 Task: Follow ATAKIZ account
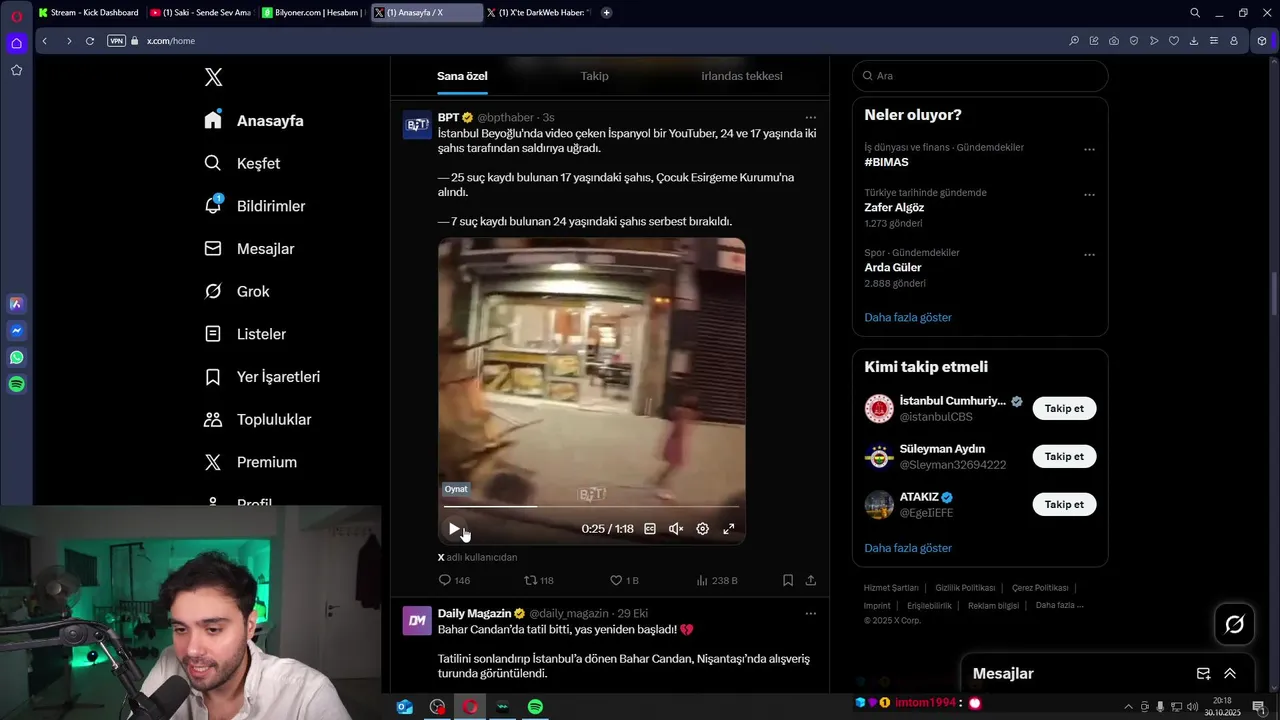click(x=1064, y=504)
